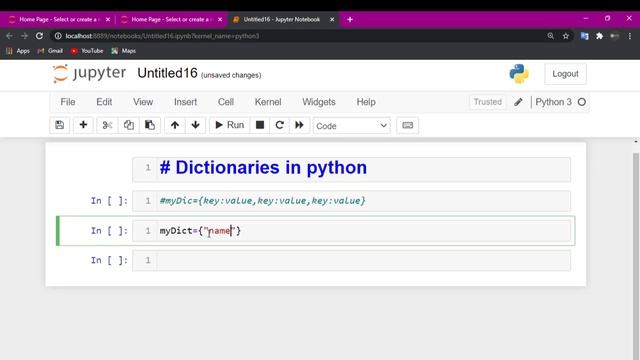Screen dimensions: 640x360
Task: Click the #myDic comment code cell
Action: point(351,201)
